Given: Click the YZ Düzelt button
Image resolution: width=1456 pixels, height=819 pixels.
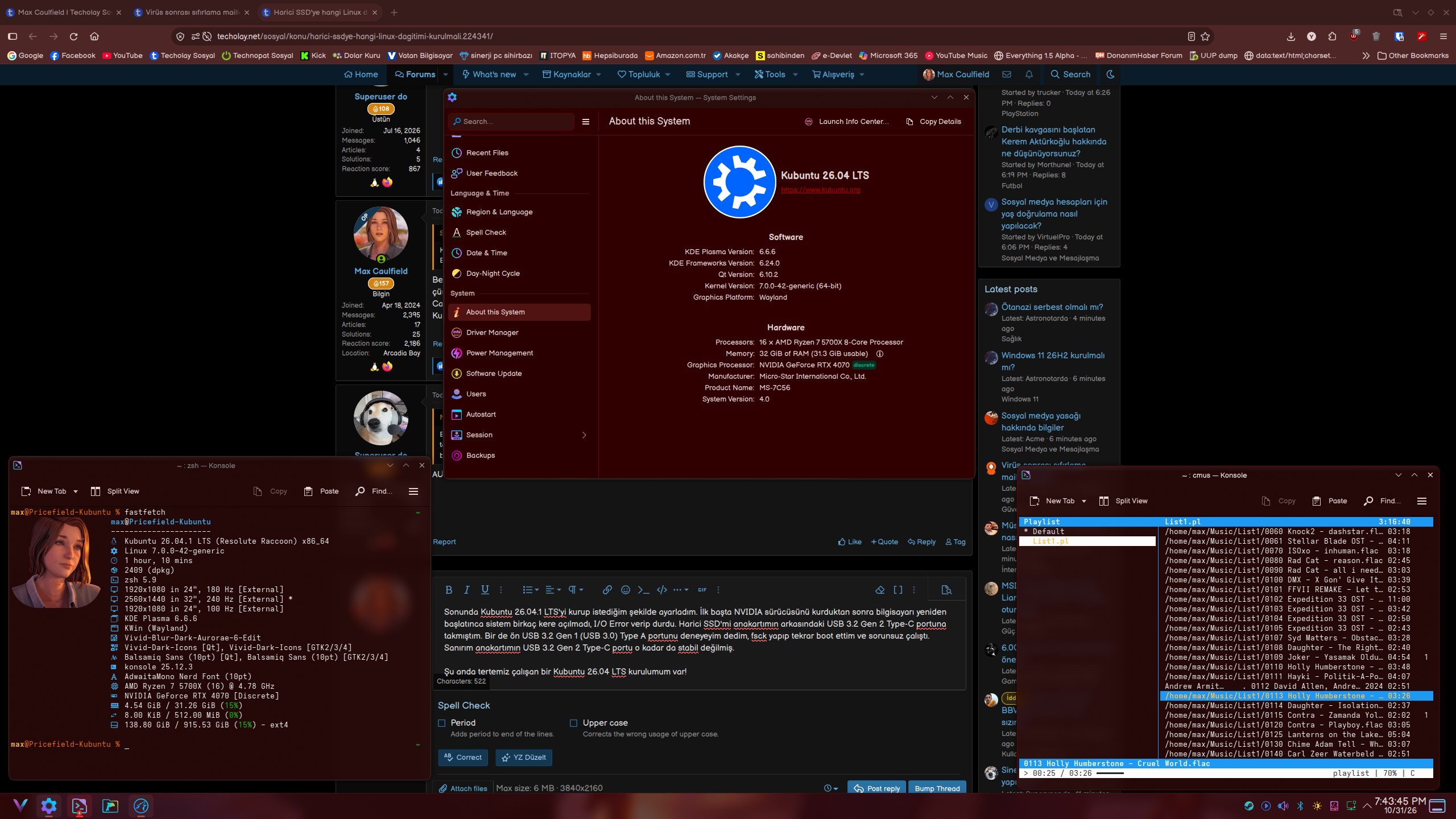Looking at the screenshot, I should click(x=524, y=758).
